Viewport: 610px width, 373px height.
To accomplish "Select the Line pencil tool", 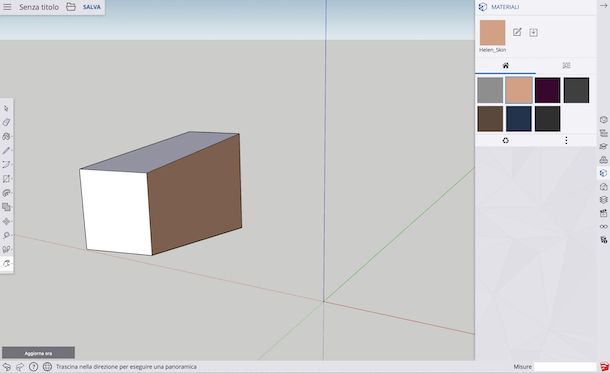I will click(x=6, y=151).
